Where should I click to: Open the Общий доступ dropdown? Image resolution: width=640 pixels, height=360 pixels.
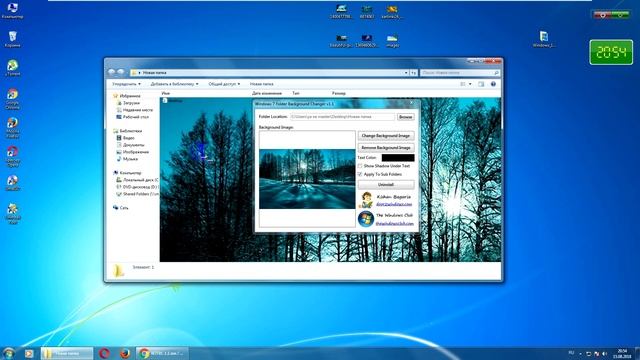[224, 84]
